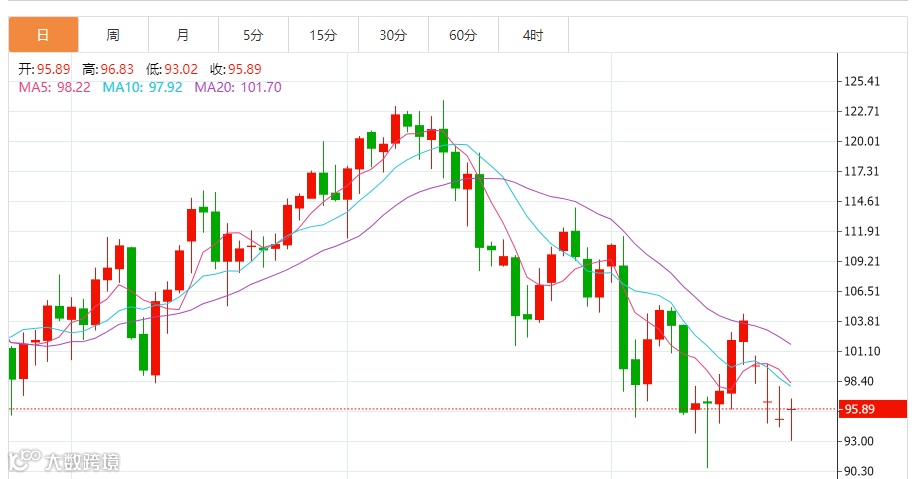912x479 pixels.
Task: Click the 125.41 price axis label
Action: (862, 81)
